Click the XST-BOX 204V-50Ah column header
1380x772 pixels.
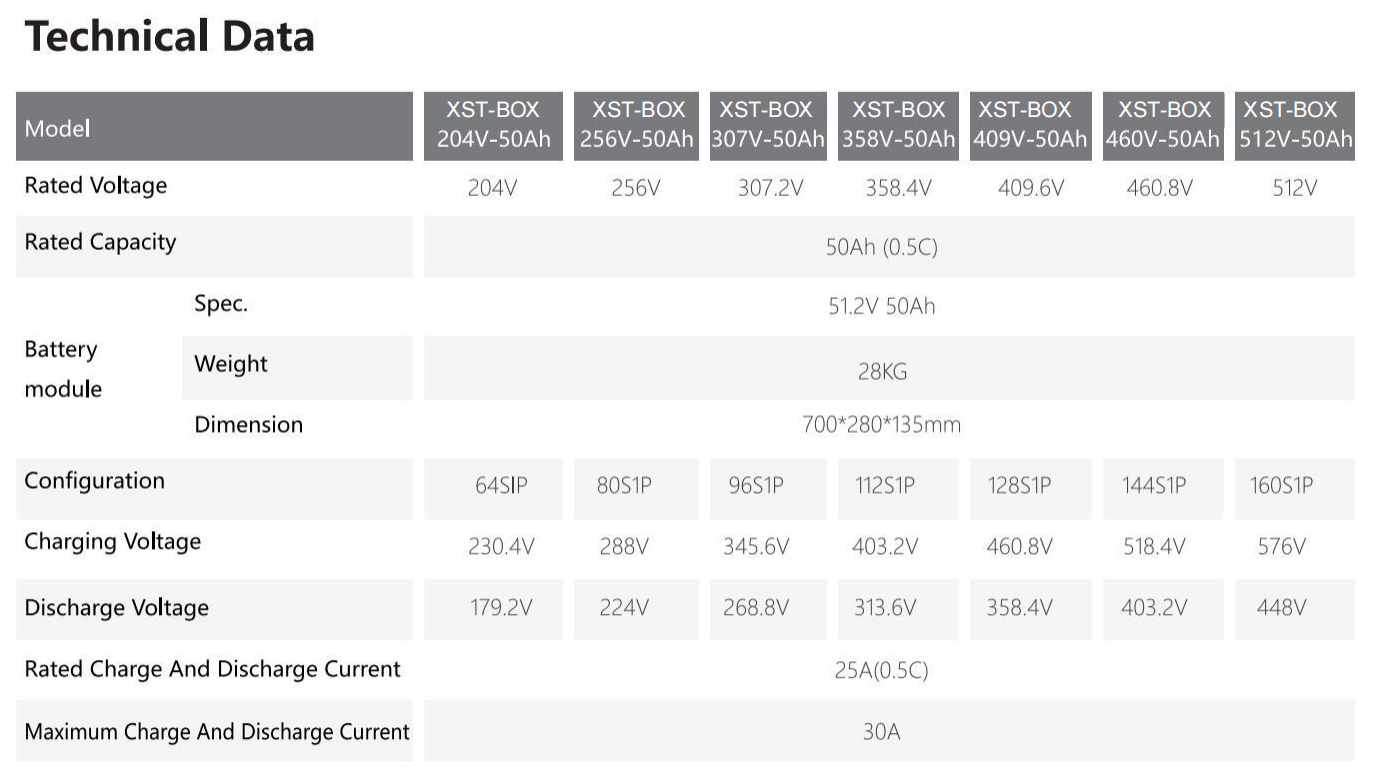(493, 125)
